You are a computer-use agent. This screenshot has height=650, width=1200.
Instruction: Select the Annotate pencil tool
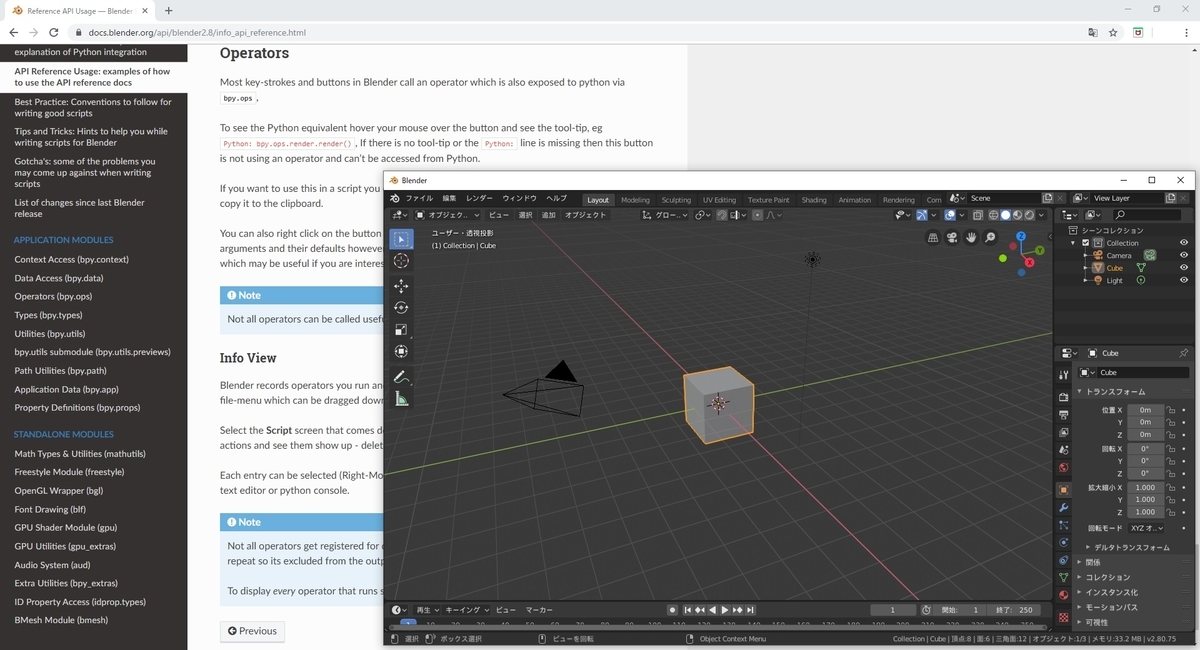(401, 377)
